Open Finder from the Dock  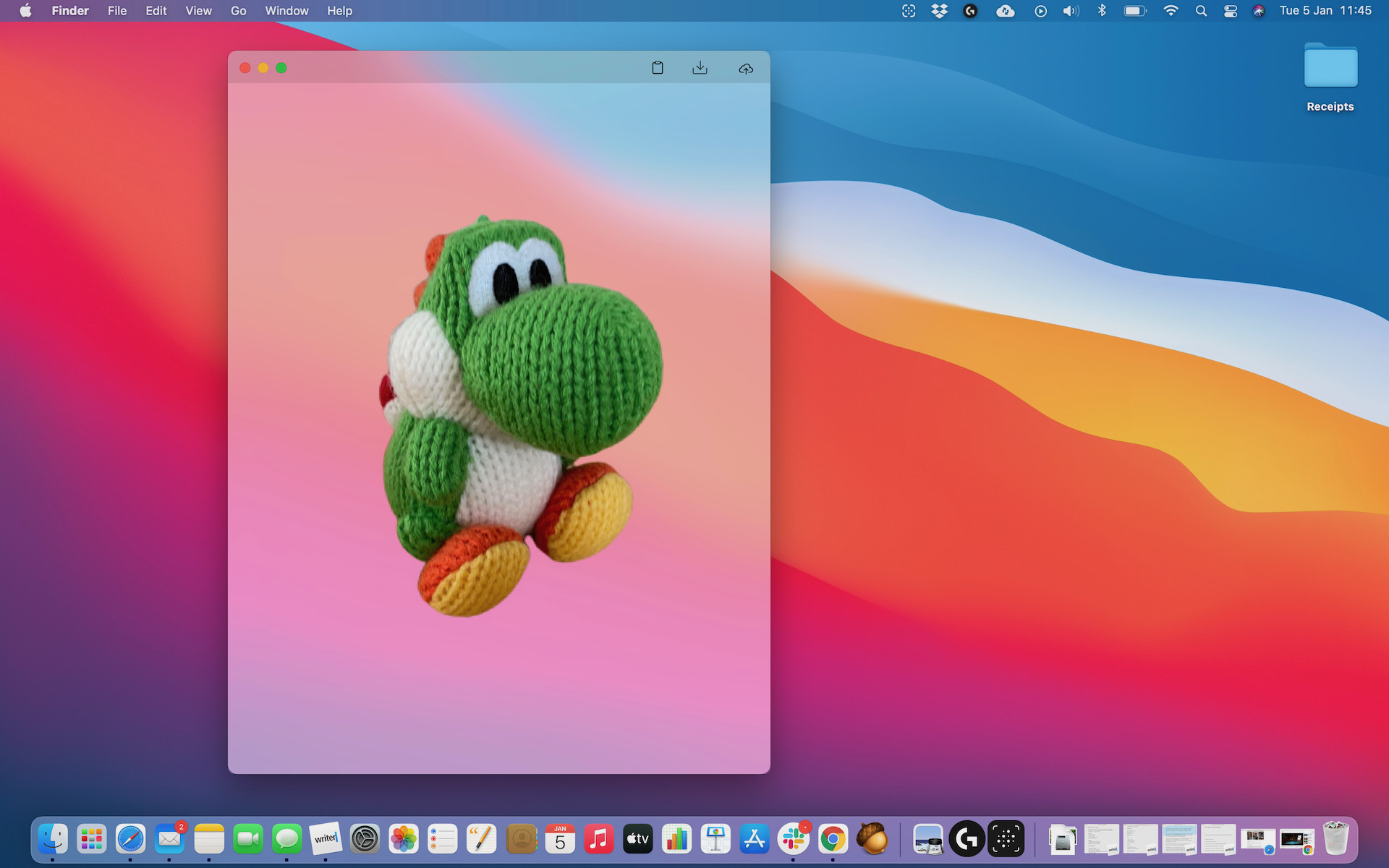click(x=53, y=839)
